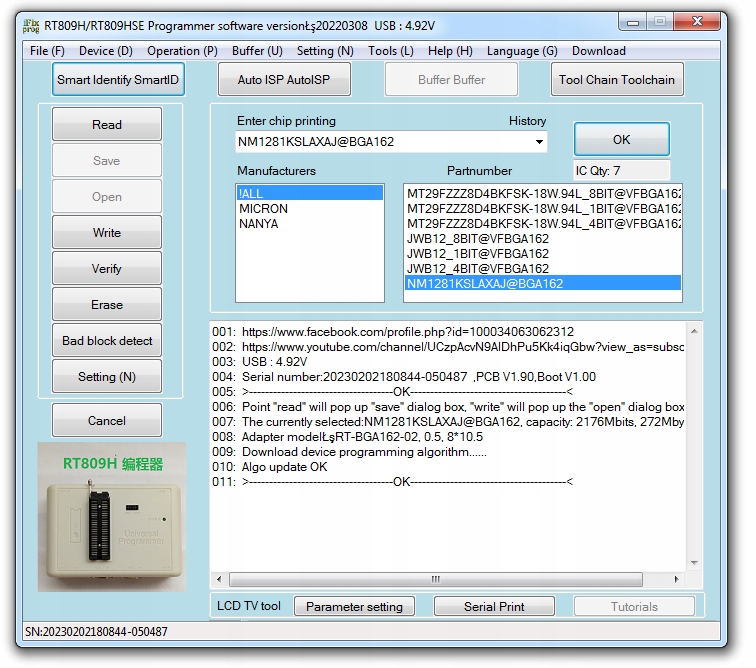Select MT29FZZZ8D4BKFSK-18W.94L_8BIT part number
The width and height of the screenshot is (756, 668).
543,193
